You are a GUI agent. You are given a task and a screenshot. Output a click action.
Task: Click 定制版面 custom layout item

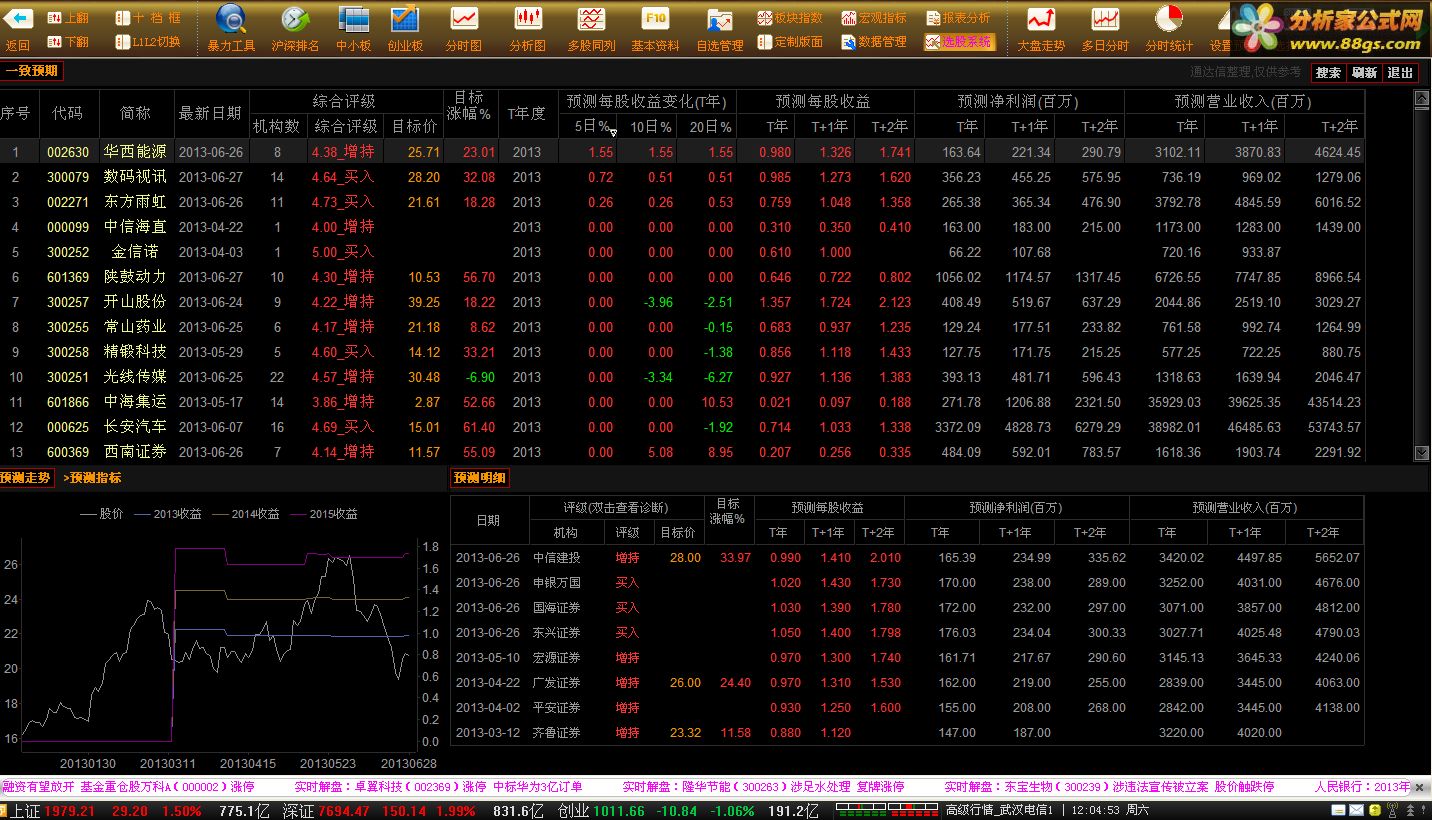coord(790,42)
